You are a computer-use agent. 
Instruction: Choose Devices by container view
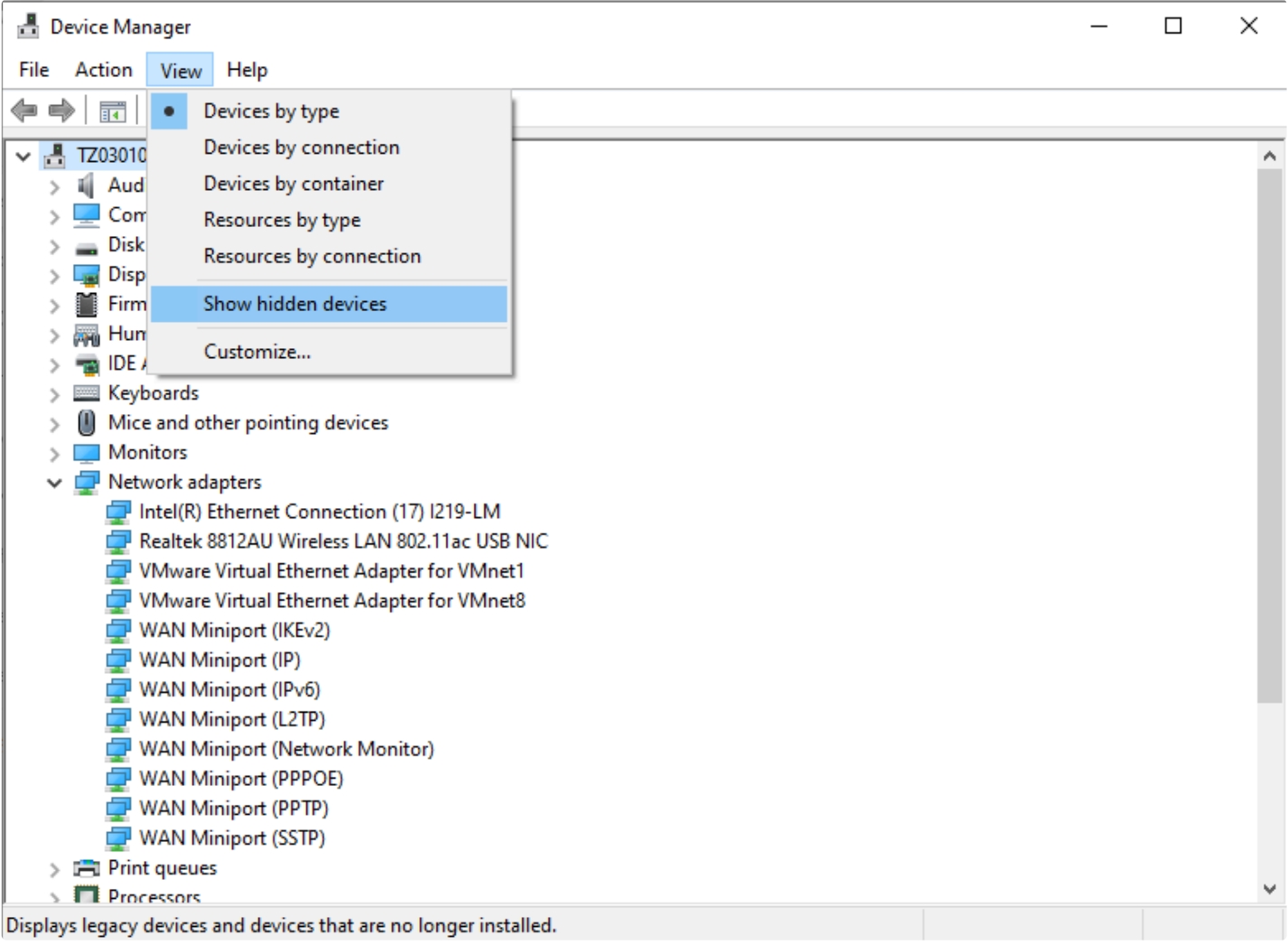329,184
